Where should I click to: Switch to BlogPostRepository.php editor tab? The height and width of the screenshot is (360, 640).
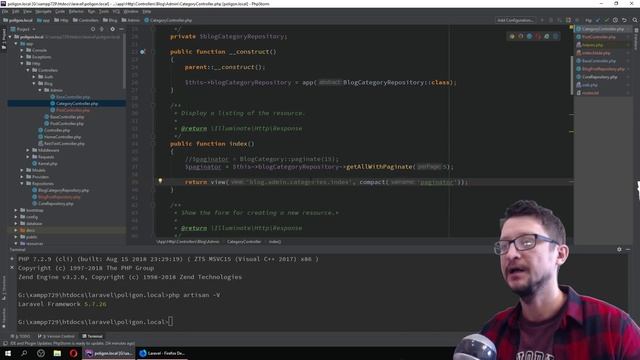602,69
